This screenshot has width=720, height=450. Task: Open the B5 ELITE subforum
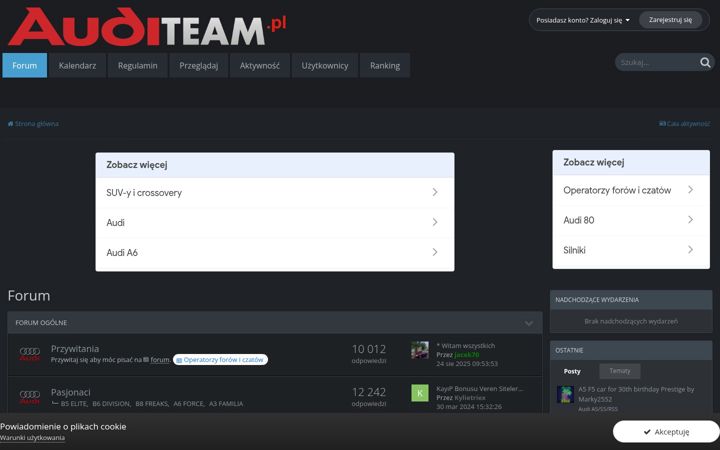click(x=73, y=404)
